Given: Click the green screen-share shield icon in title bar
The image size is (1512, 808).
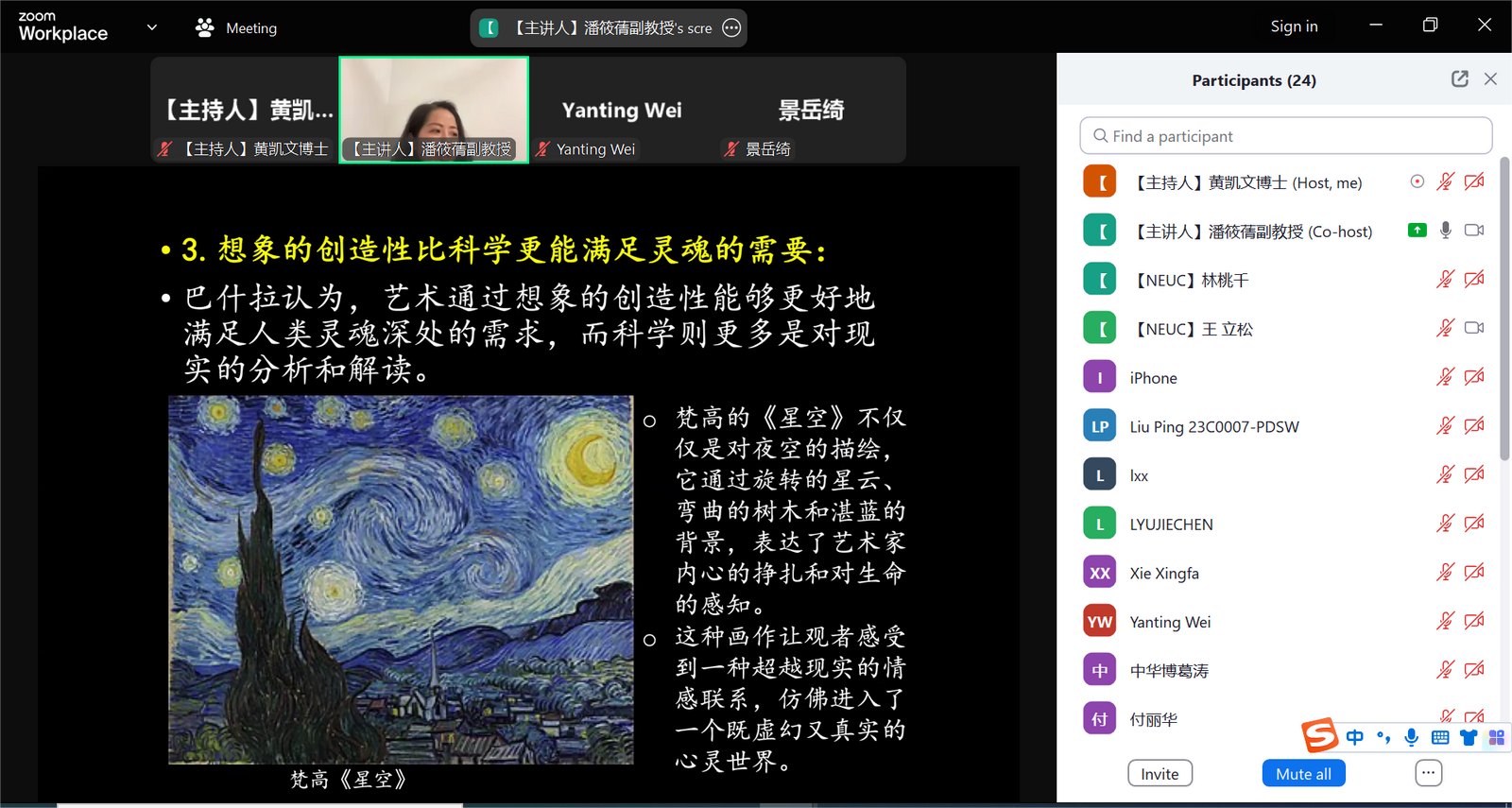Looking at the screenshot, I should point(489,27).
